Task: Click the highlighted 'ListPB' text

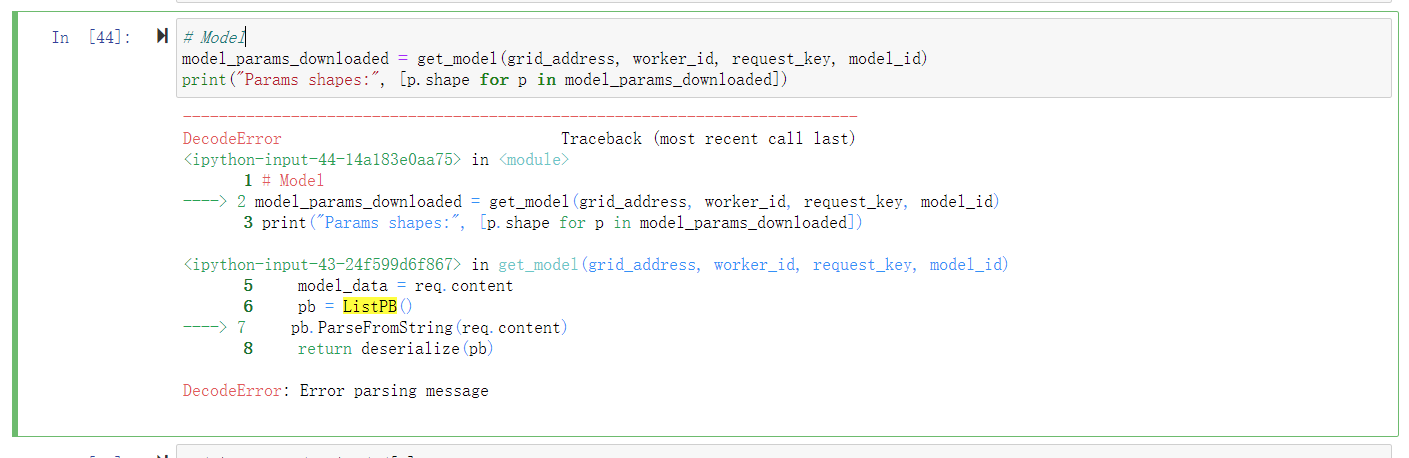Action: tap(370, 307)
